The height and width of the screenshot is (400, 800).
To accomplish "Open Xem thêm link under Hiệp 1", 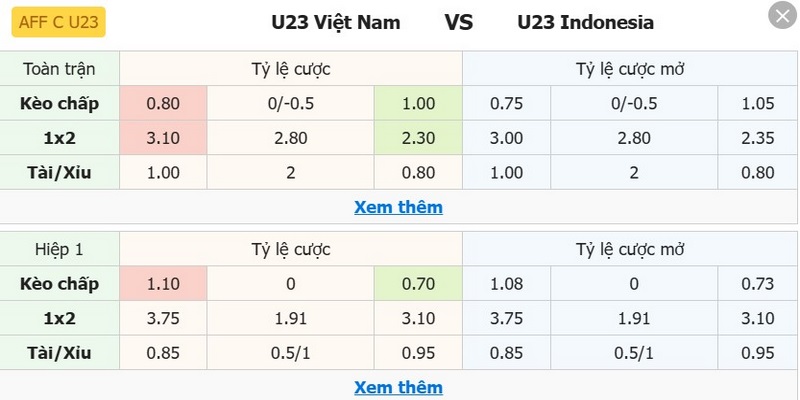I will pos(398,387).
